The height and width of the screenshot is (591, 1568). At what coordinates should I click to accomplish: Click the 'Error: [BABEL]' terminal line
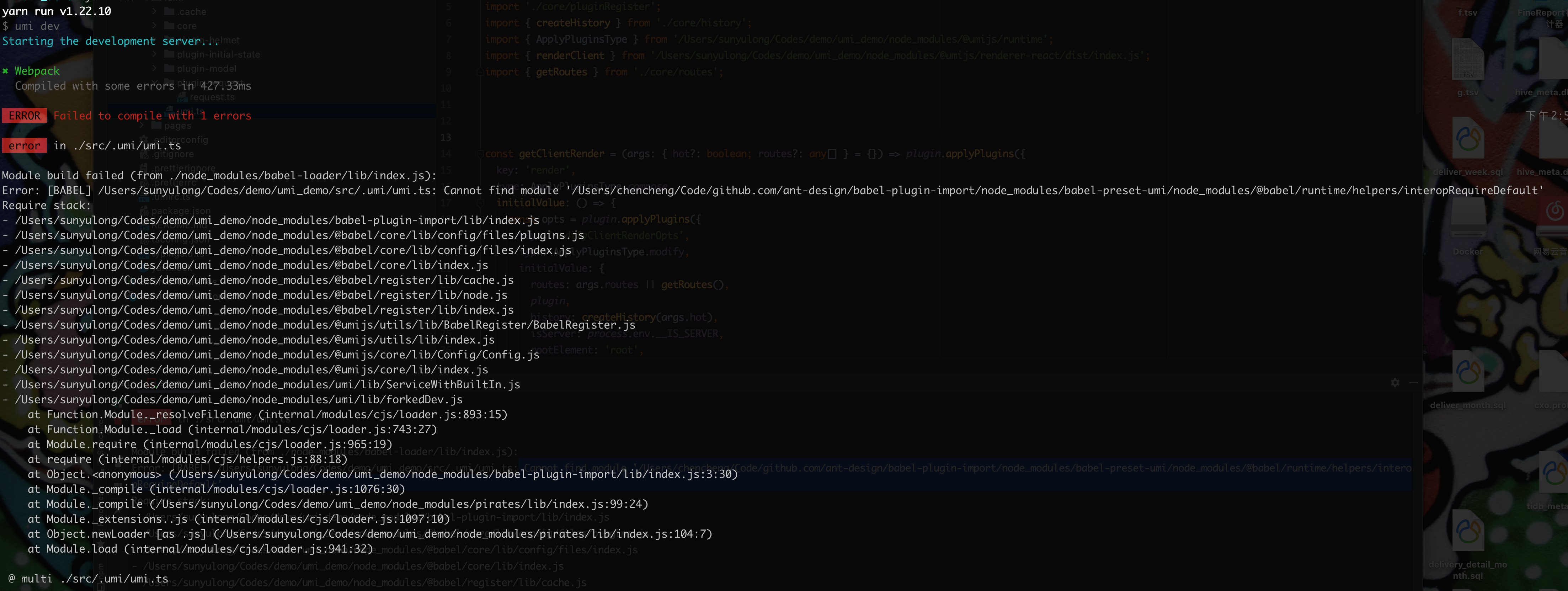tap(772, 191)
